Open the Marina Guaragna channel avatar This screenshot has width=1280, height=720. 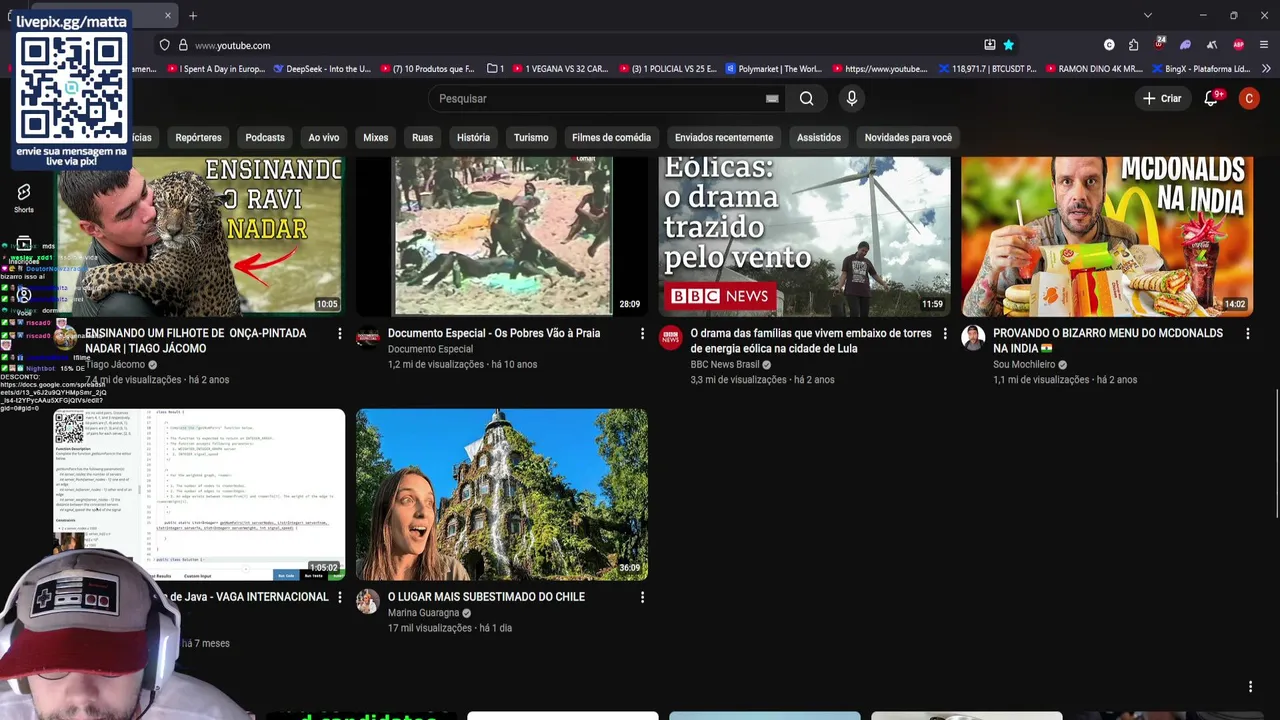coord(368,601)
